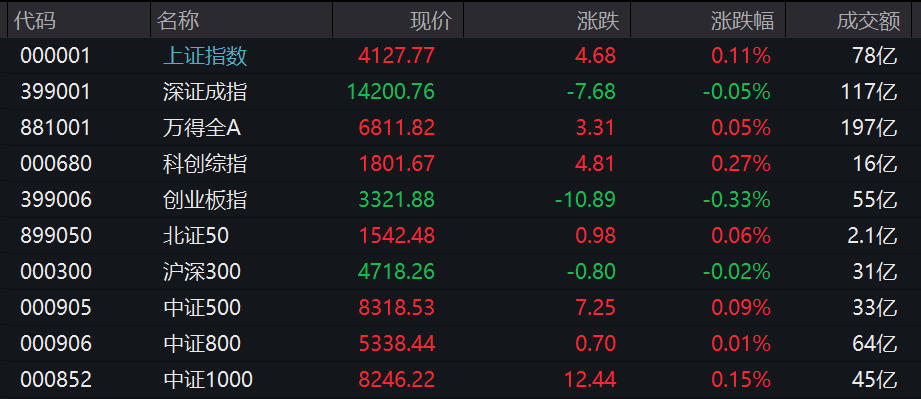Click price 5338.44

(x=396, y=343)
